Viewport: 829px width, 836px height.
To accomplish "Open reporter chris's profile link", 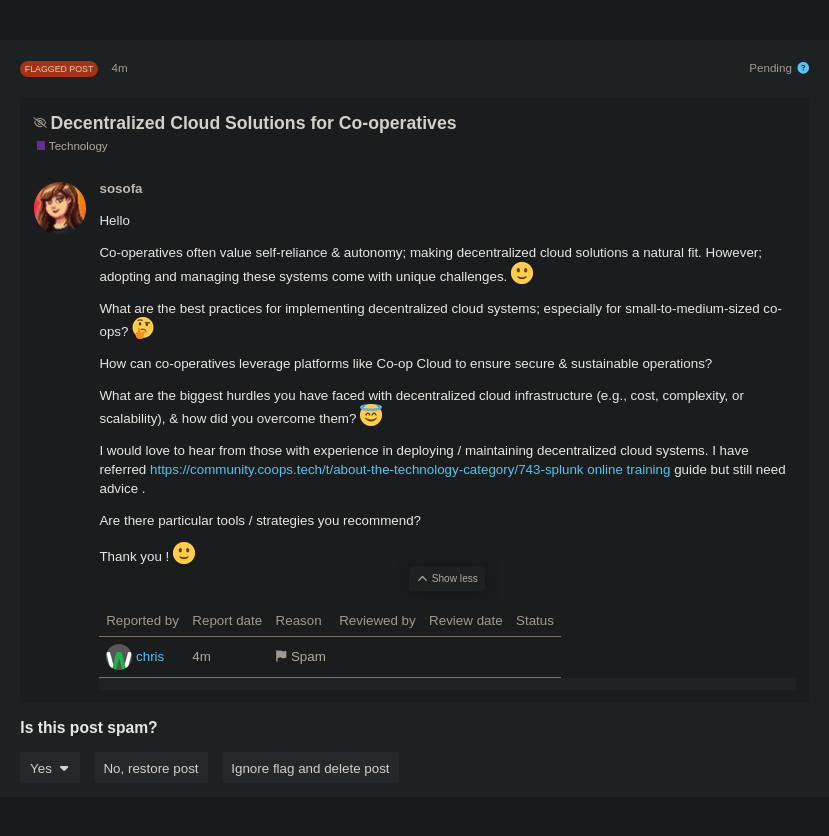I will [x=150, y=657].
